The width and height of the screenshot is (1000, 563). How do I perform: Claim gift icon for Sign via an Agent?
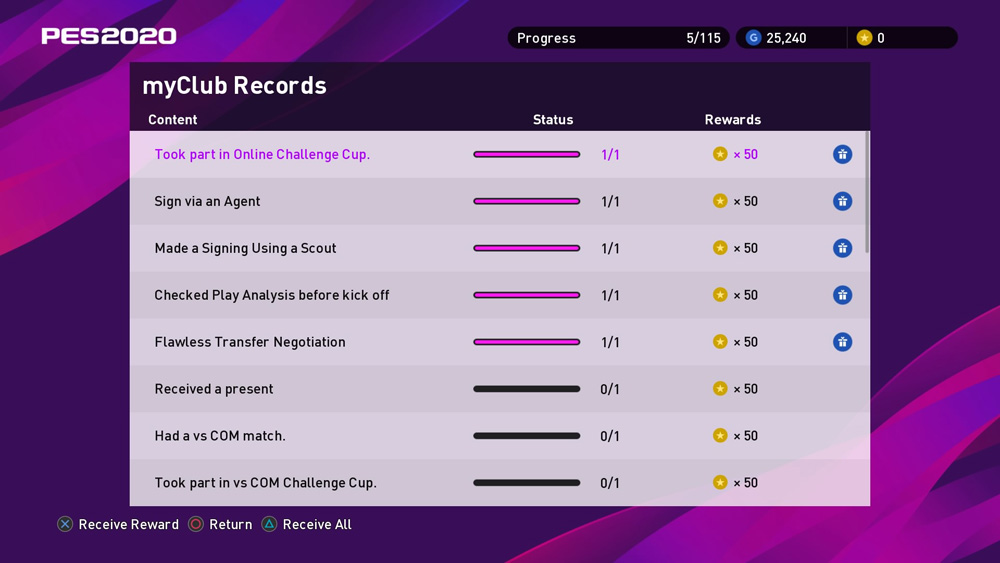click(842, 201)
